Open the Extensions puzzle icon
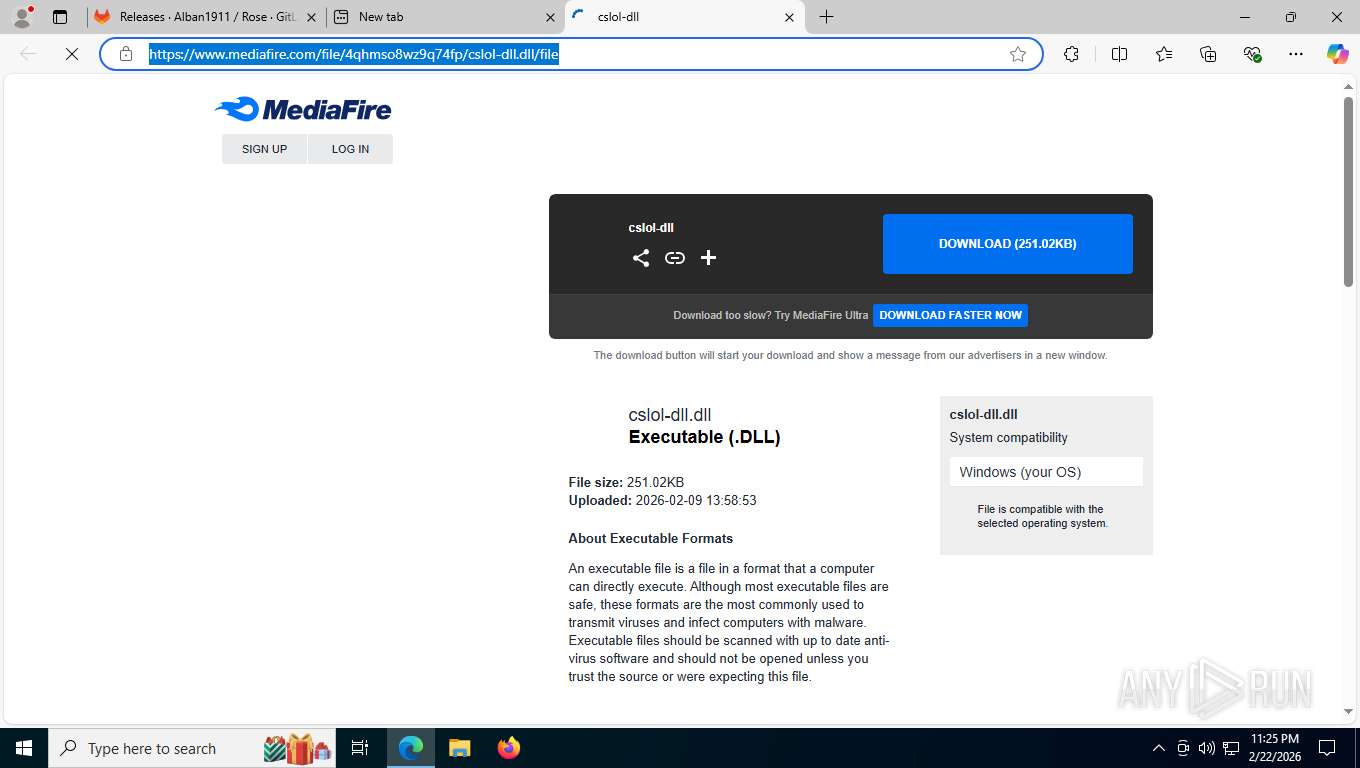The image size is (1360, 768). coord(1071,54)
